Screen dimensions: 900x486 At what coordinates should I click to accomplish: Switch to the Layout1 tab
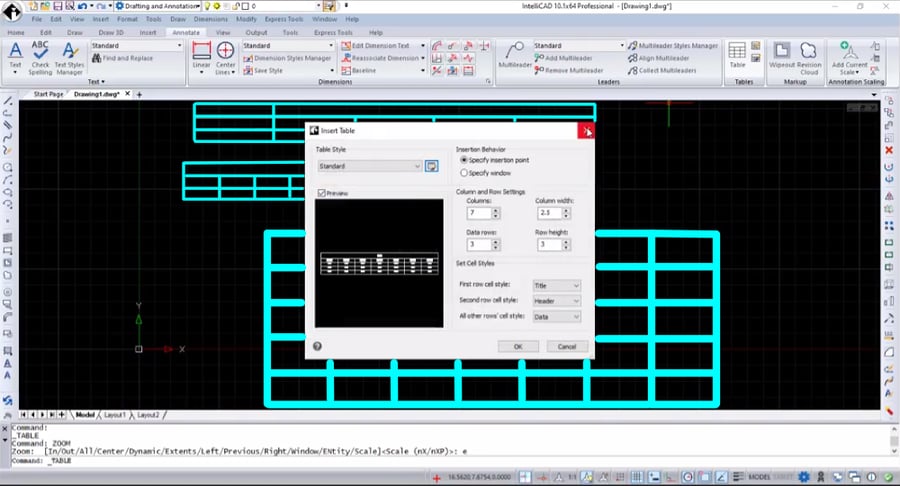115,414
